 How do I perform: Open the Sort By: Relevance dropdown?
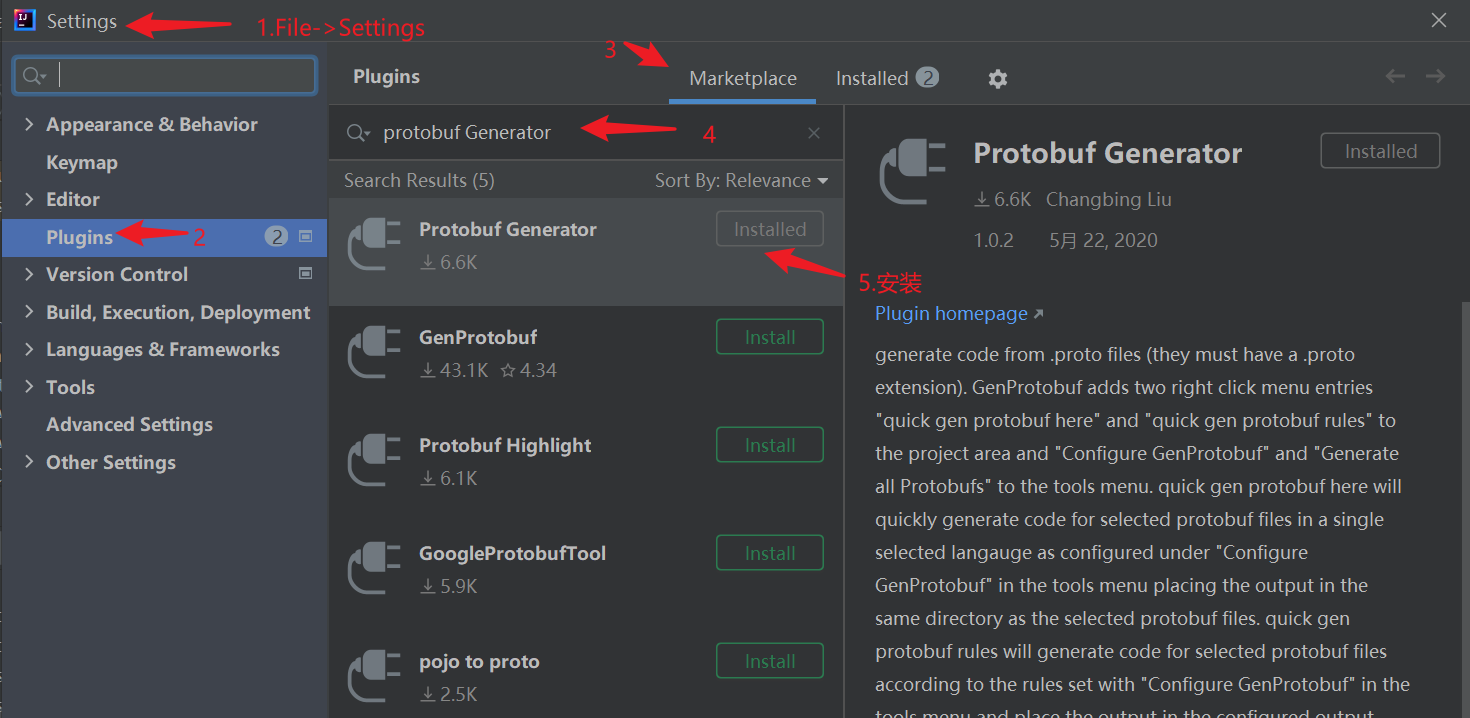click(x=742, y=180)
